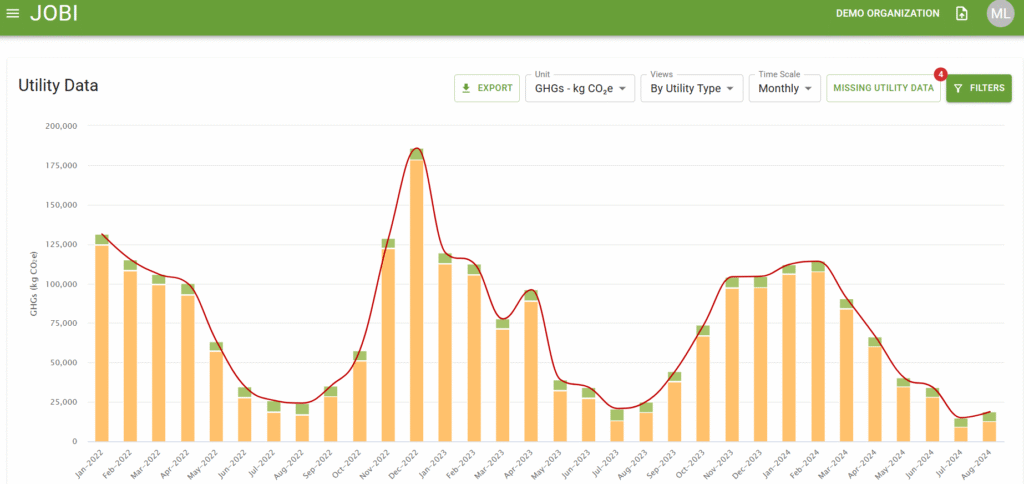
Task: Click the Apr-2023 bar in the chart
Action: click(531, 366)
